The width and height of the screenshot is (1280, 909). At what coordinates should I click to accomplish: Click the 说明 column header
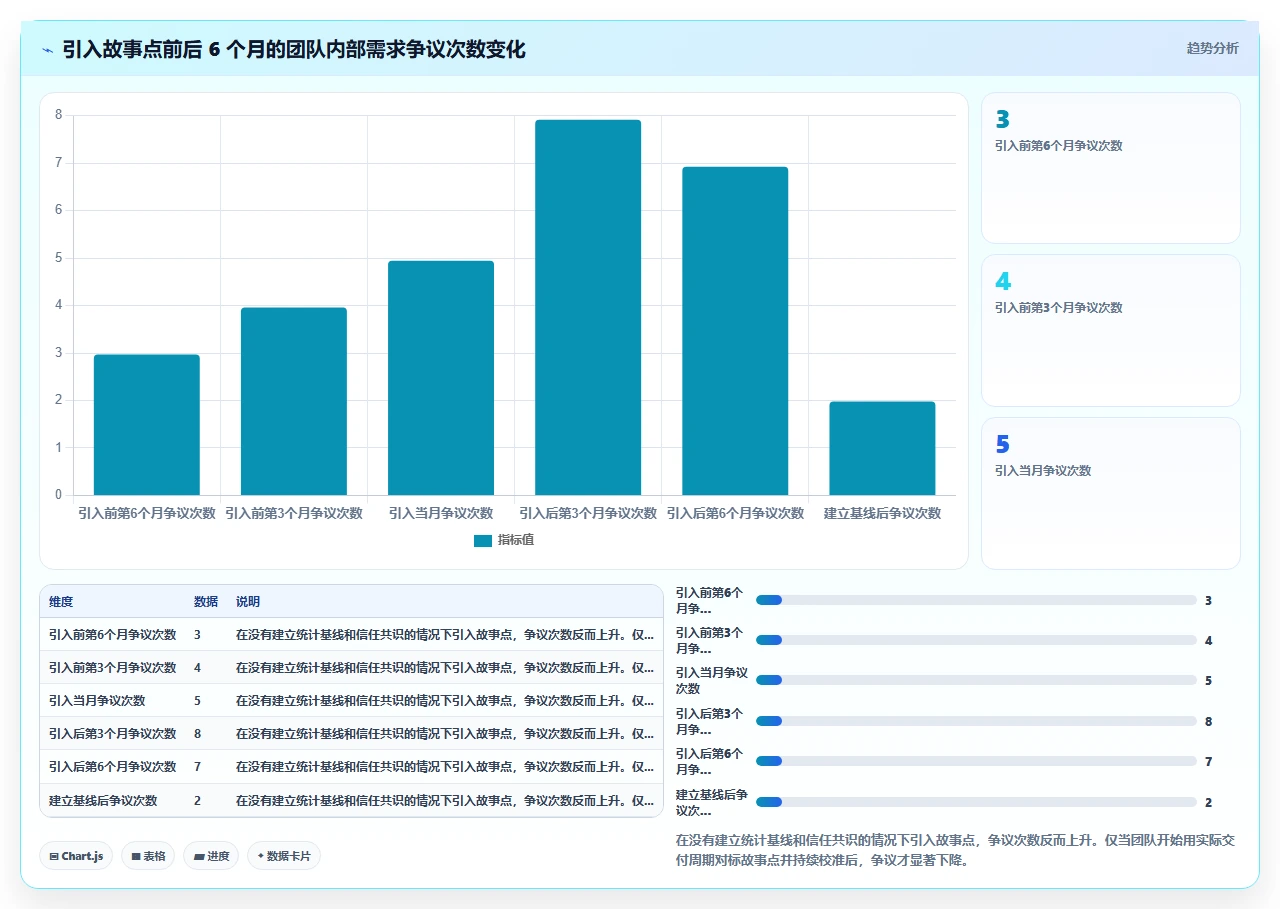248,602
